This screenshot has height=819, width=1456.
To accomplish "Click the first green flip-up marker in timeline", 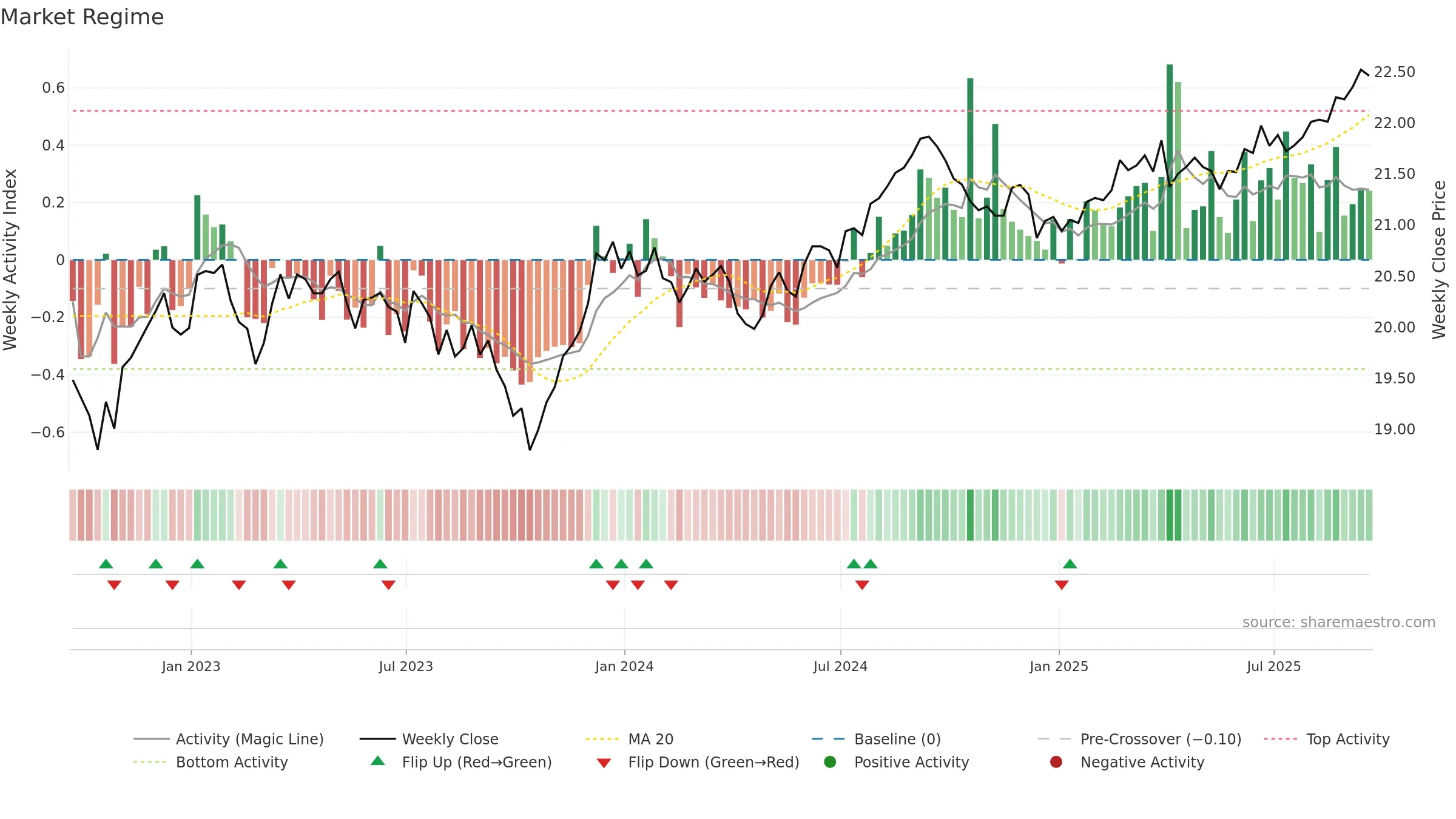I will 106,564.
